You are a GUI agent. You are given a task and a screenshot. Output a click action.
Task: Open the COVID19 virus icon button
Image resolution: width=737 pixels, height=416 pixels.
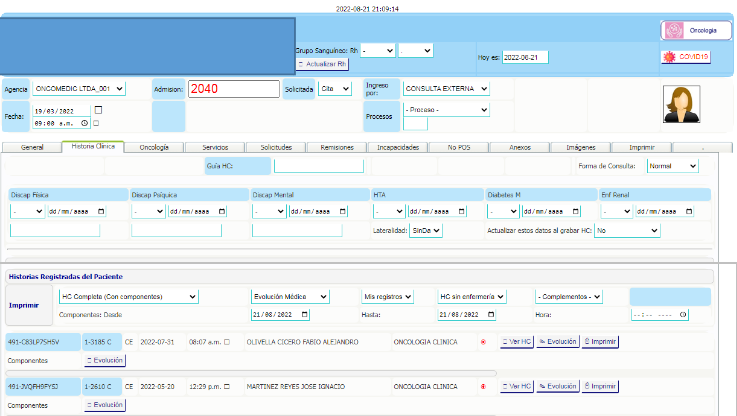[x=686, y=57]
